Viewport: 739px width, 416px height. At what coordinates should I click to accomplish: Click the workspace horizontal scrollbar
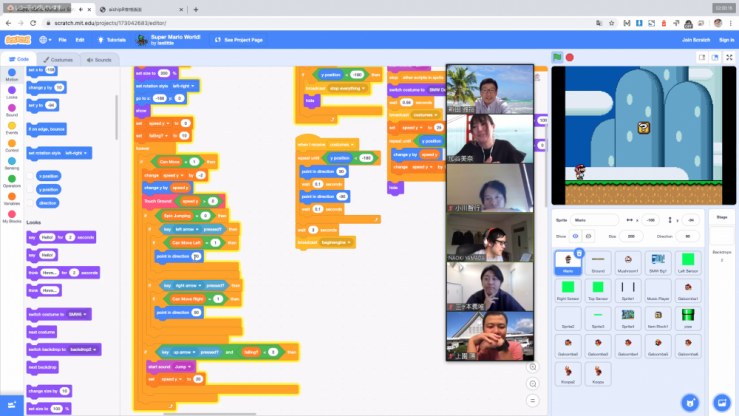tap(210, 414)
